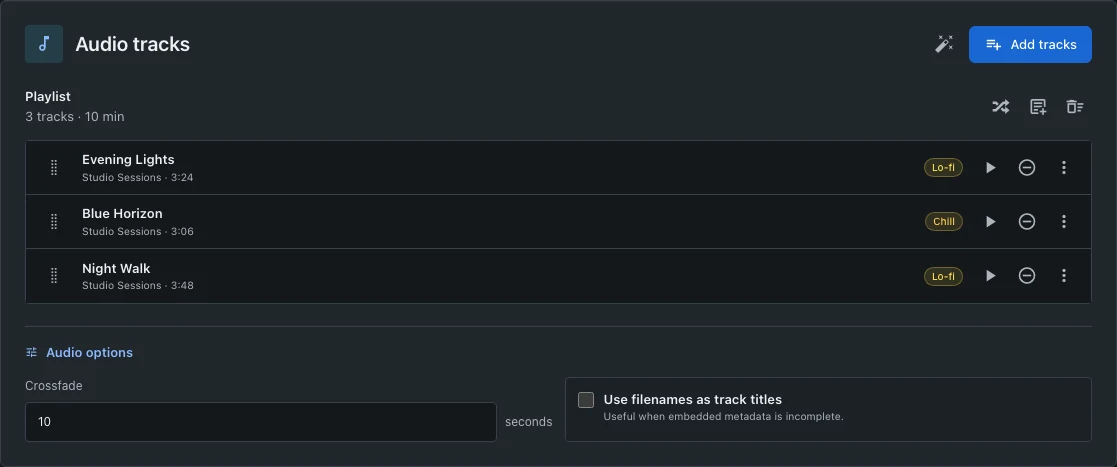Open more options for Blue Horizon
The height and width of the screenshot is (467, 1117).
1064,222
